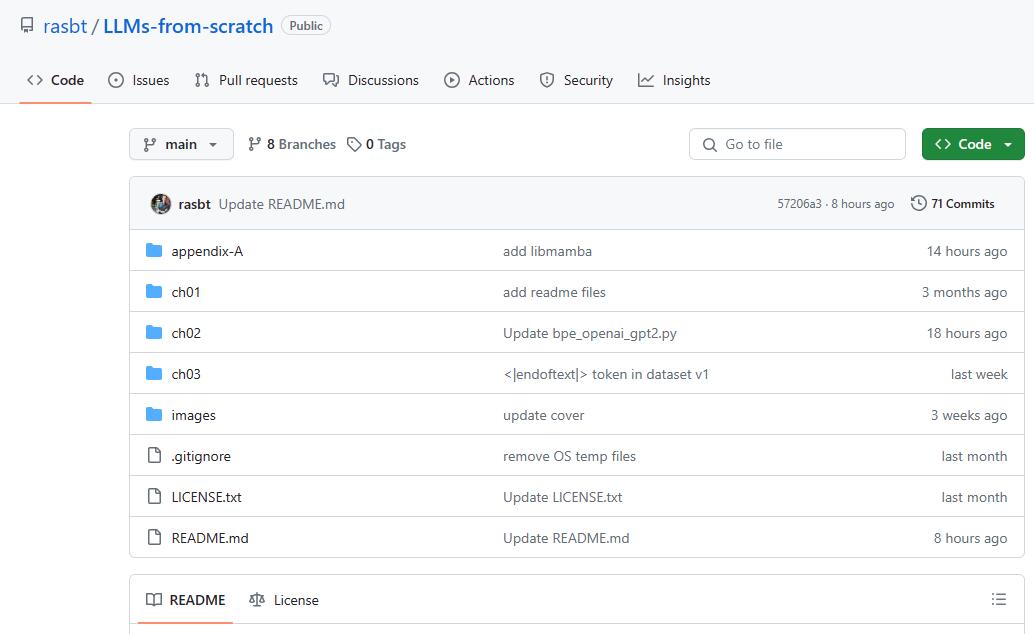Open the rasbt owner profile link

(65, 26)
